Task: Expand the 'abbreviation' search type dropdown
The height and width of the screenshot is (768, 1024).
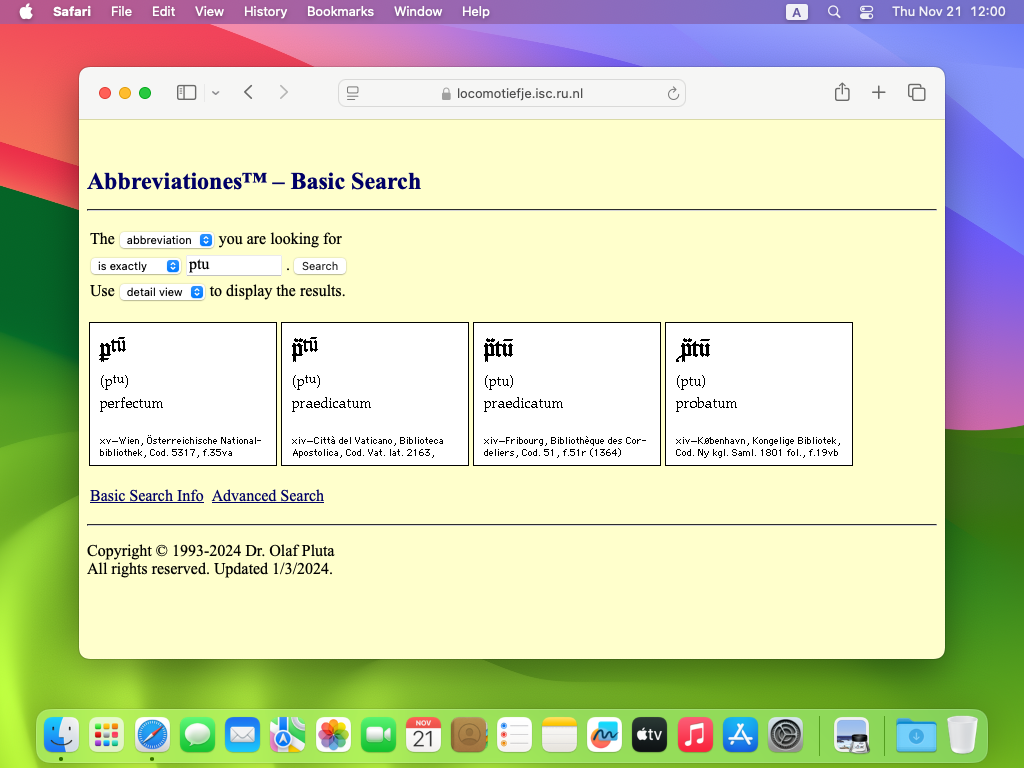Action: pyautogui.click(x=167, y=240)
